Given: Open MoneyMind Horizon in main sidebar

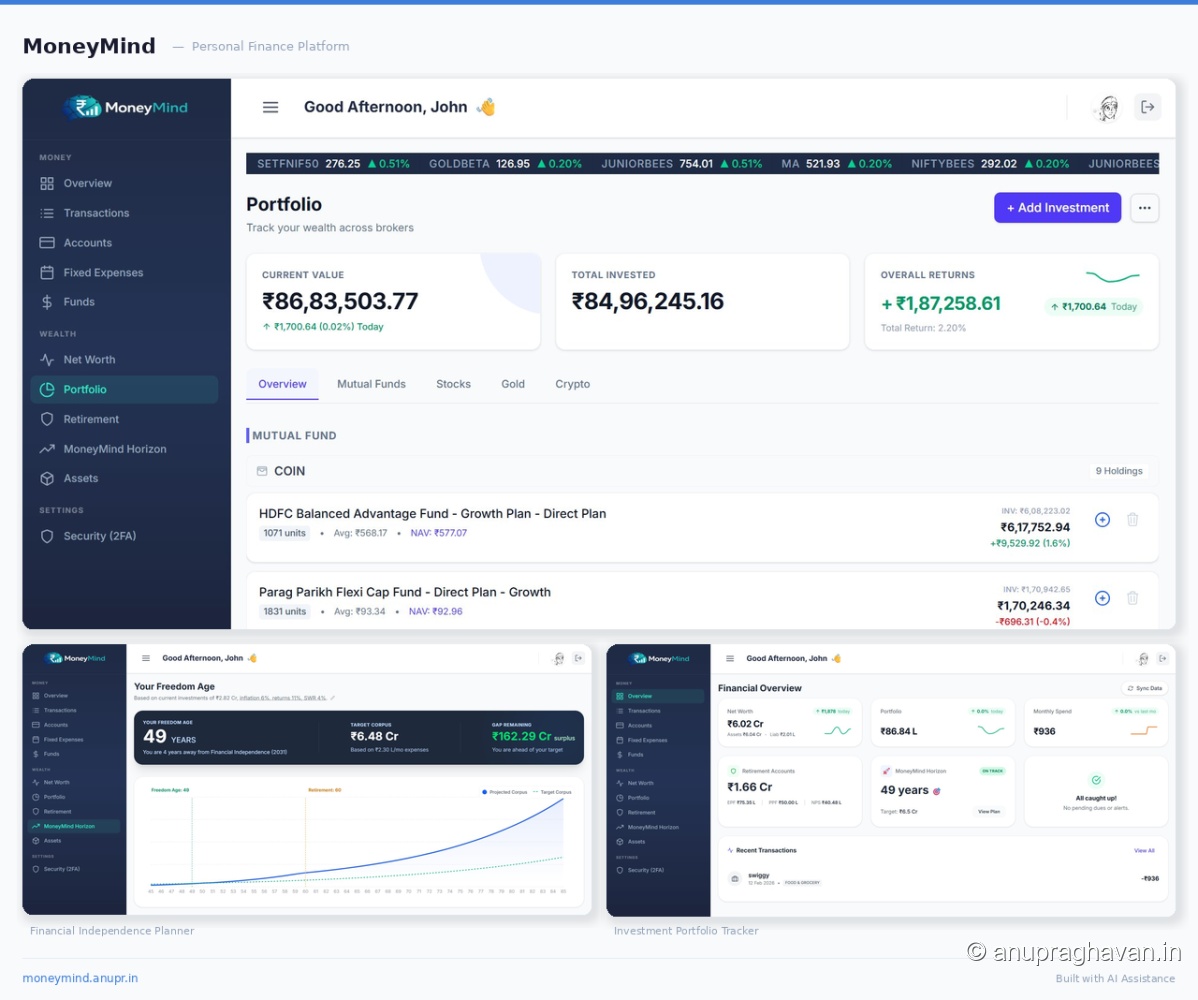Looking at the screenshot, I should pyautogui.click(x=125, y=449).
